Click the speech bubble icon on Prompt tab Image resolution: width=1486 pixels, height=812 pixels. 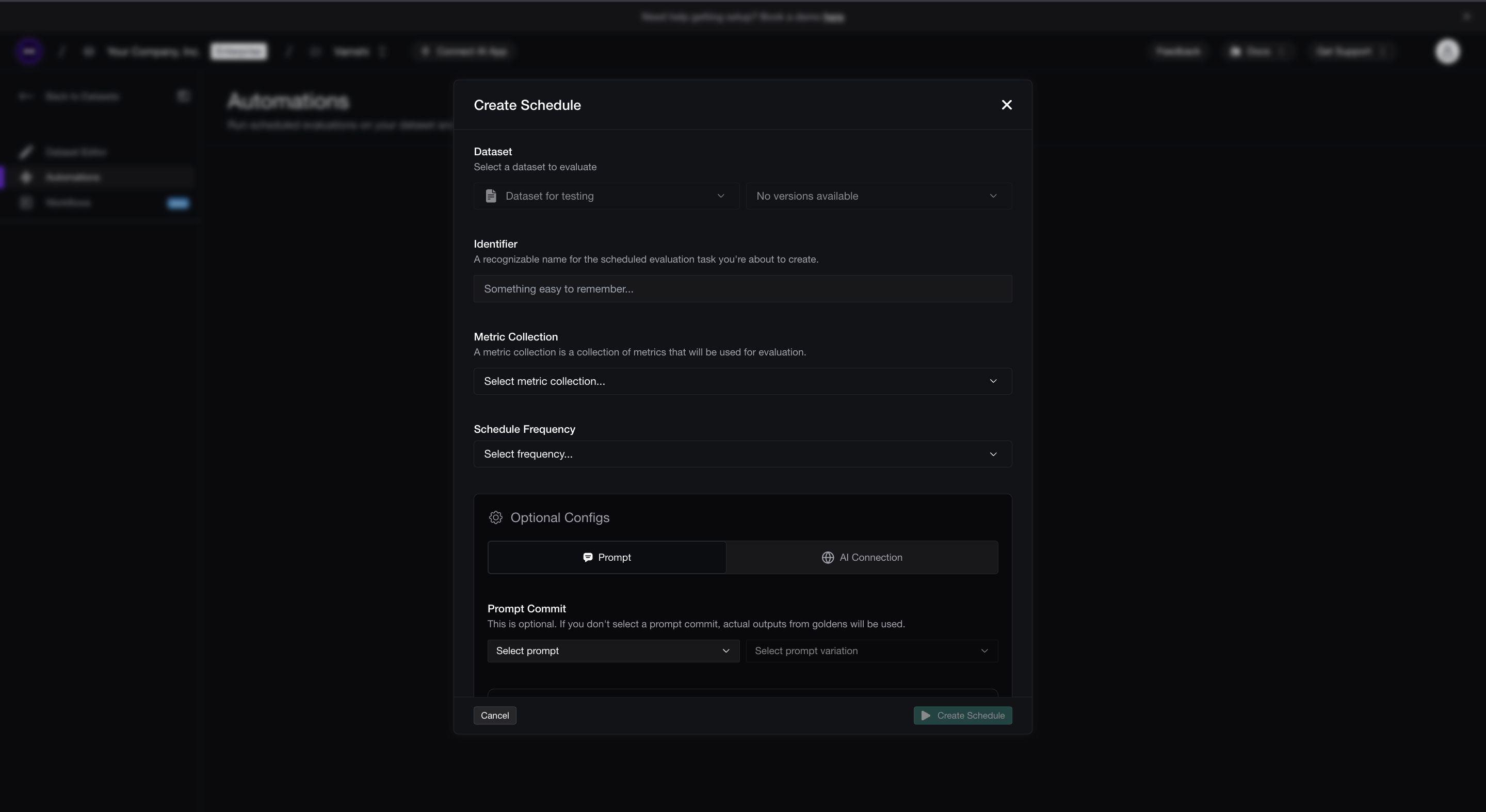588,557
